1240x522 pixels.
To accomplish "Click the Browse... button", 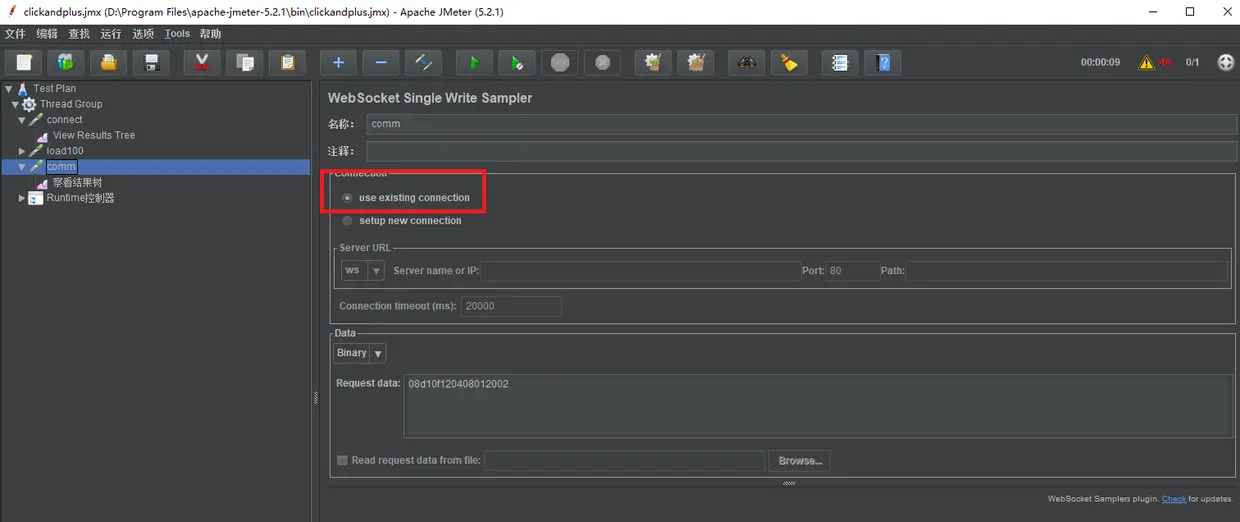I will (800, 461).
